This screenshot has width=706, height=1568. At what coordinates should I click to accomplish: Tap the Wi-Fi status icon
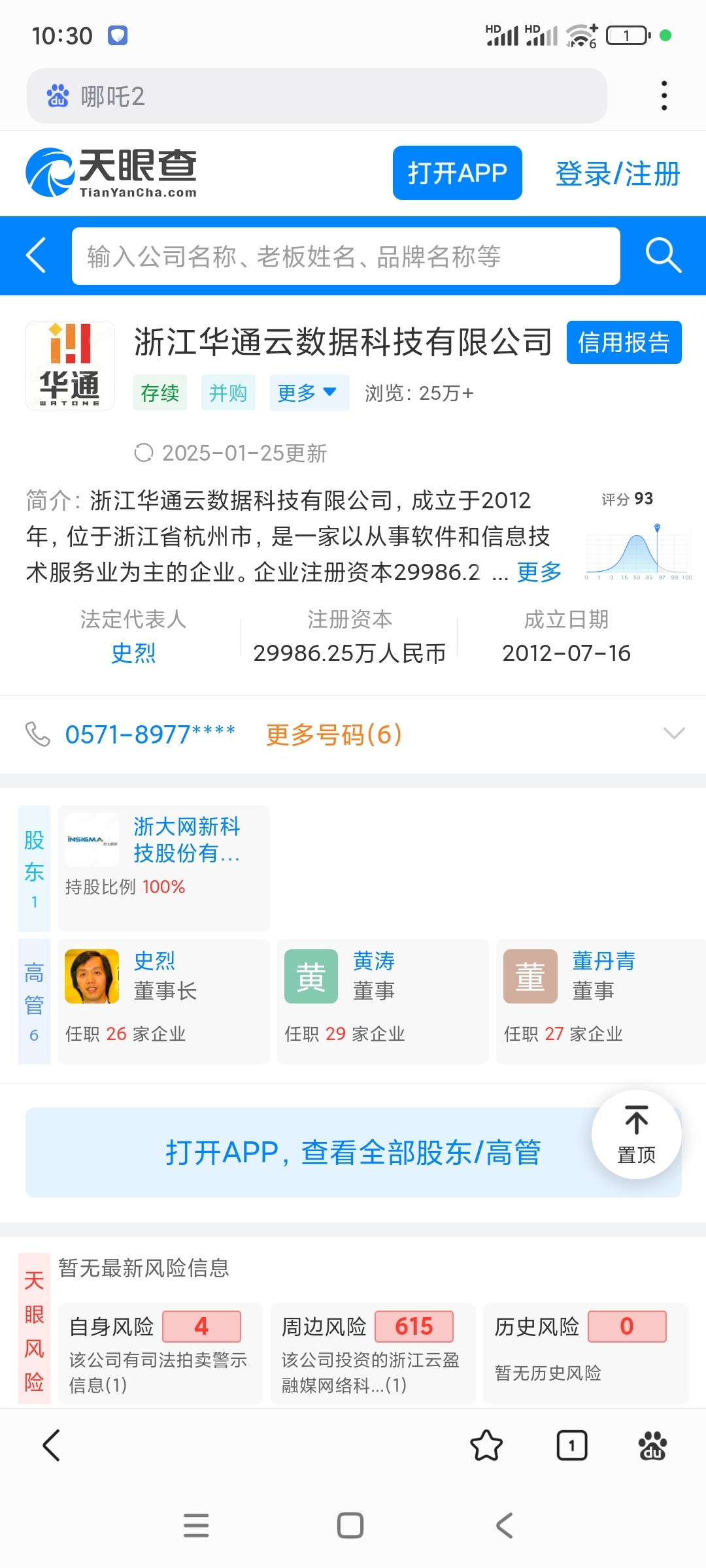580,35
